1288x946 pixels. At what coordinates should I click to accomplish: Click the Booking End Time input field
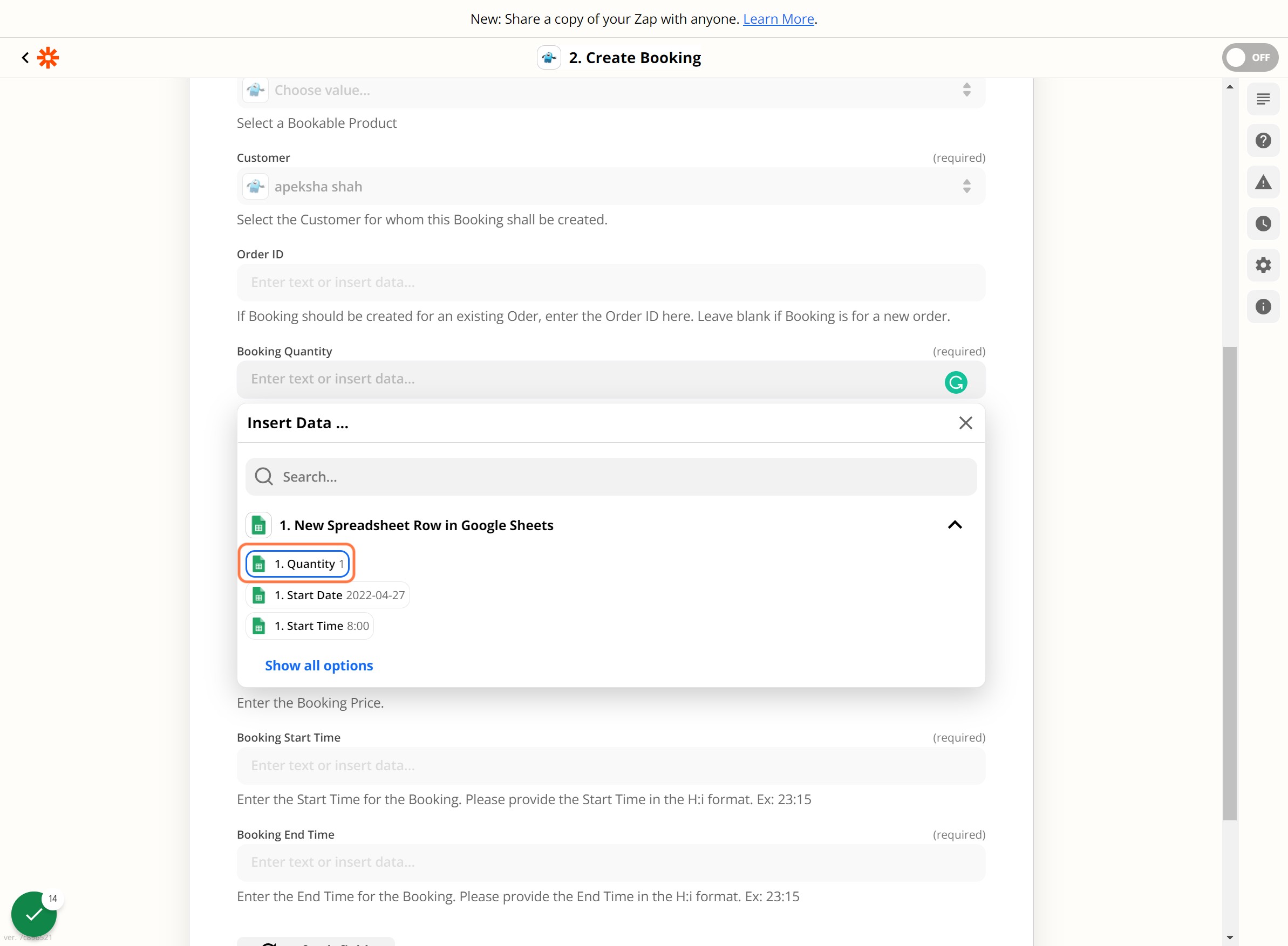point(611,862)
